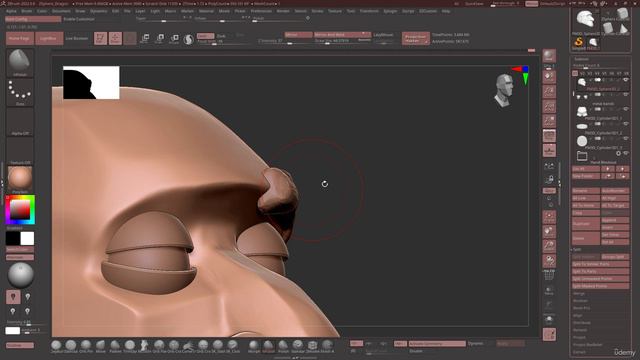Expand the Remesh section
Screen dimensions: 640x360
[x=580, y=330]
